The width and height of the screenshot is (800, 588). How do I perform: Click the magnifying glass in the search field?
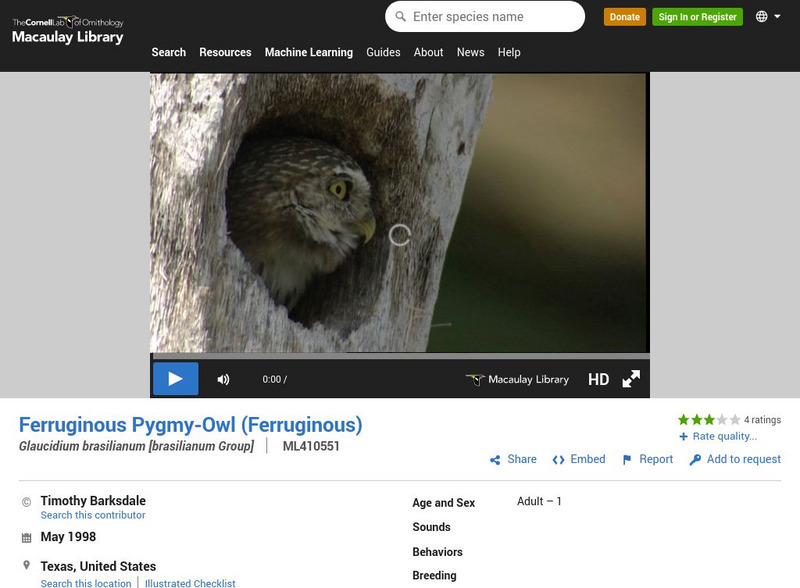click(x=398, y=16)
